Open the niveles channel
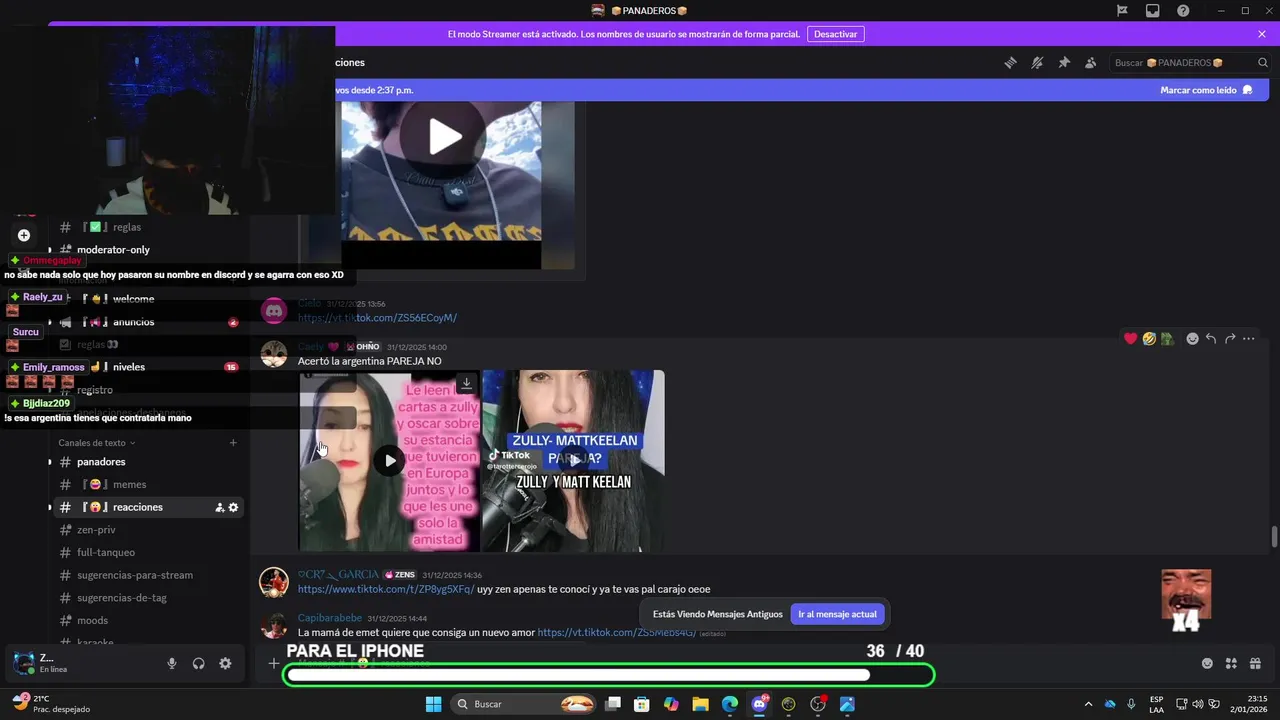The width and height of the screenshot is (1280, 720). pos(147,367)
